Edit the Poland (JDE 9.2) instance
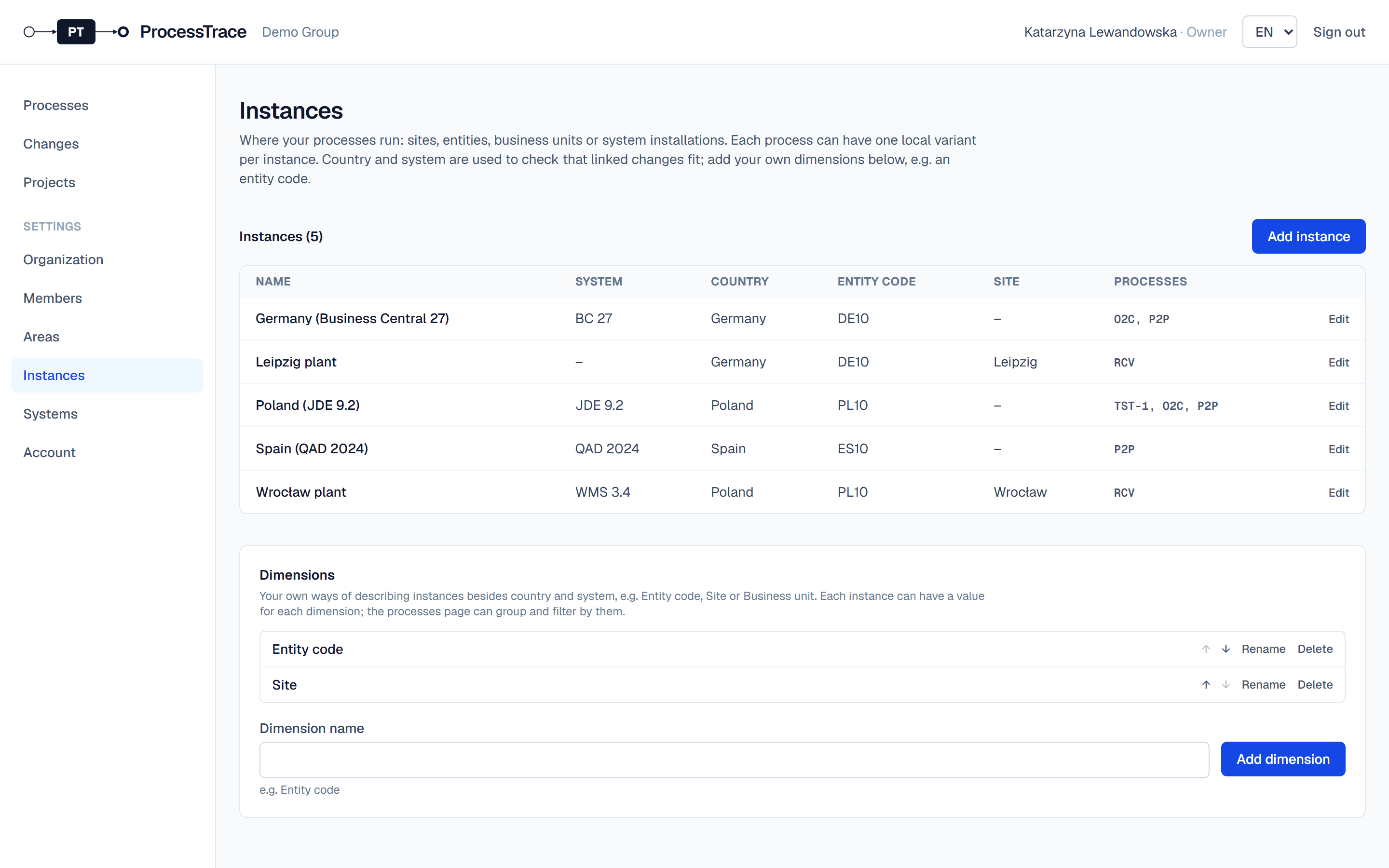This screenshot has height=868, width=1389. pyautogui.click(x=1338, y=406)
